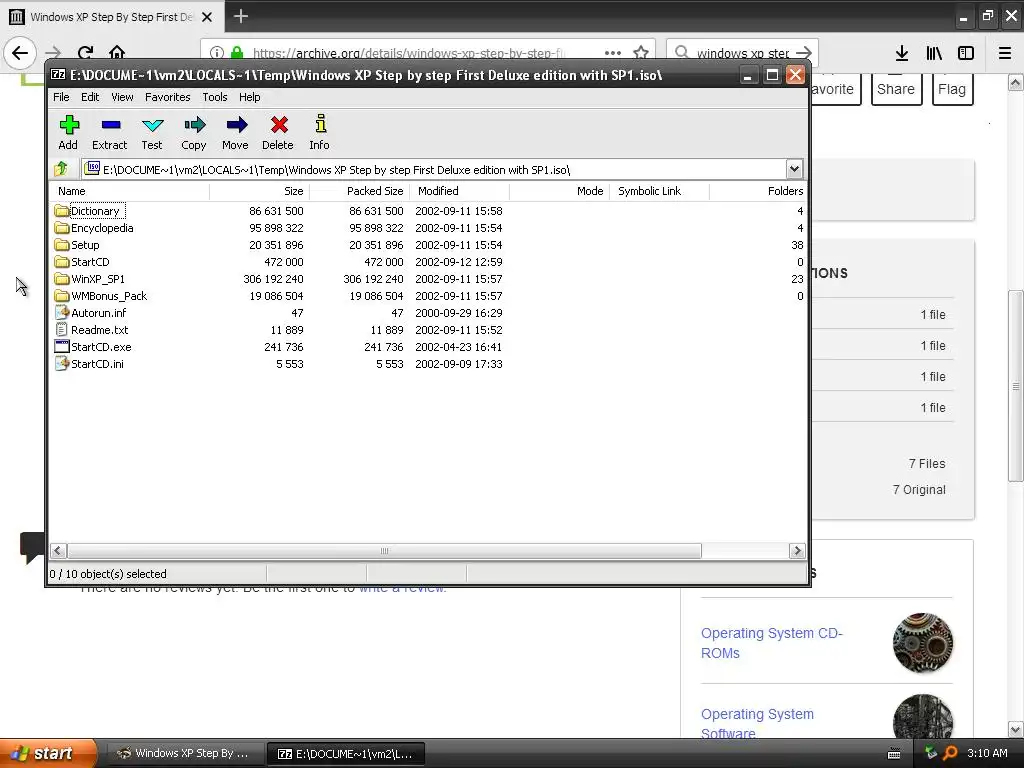Open the File menu in 7-Zip
Image resolution: width=1024 pixels, height=768 pixels.
(61, 97)
